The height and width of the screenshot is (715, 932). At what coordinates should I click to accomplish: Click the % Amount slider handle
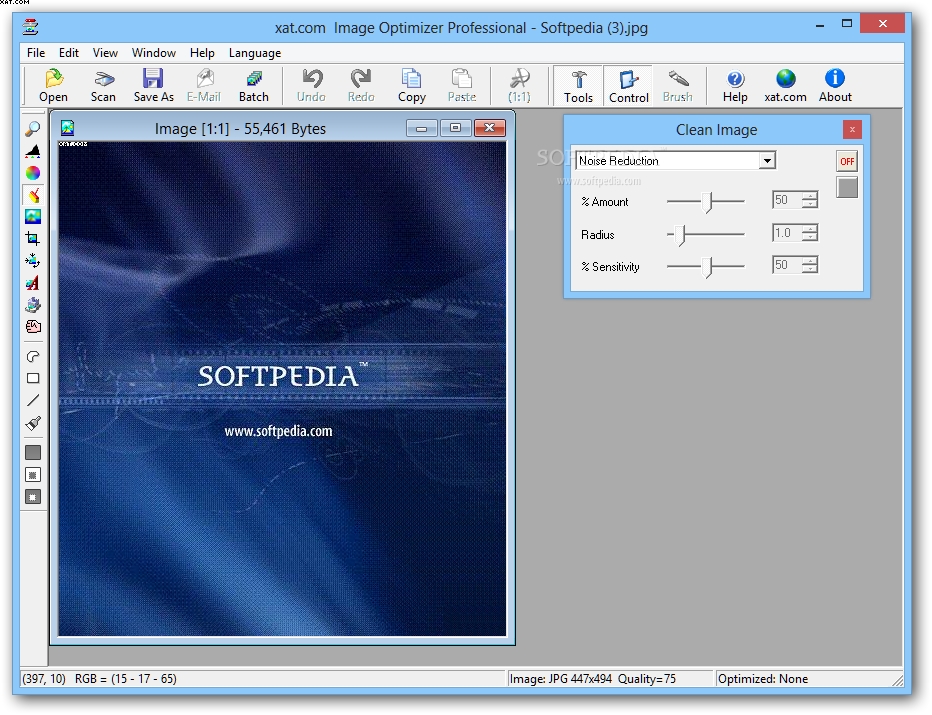point(707,202)
